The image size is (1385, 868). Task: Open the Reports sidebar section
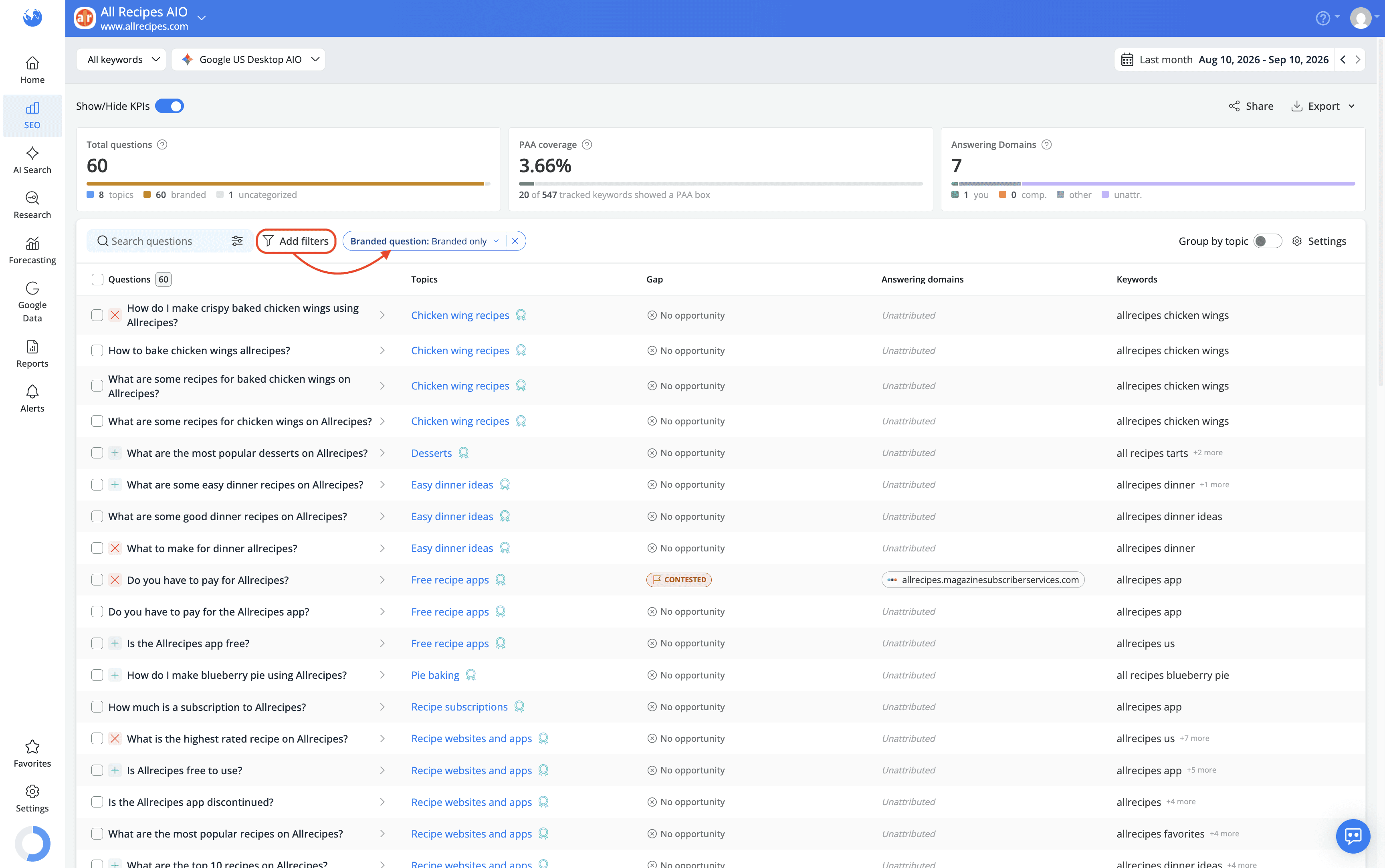tap(32, 353)
